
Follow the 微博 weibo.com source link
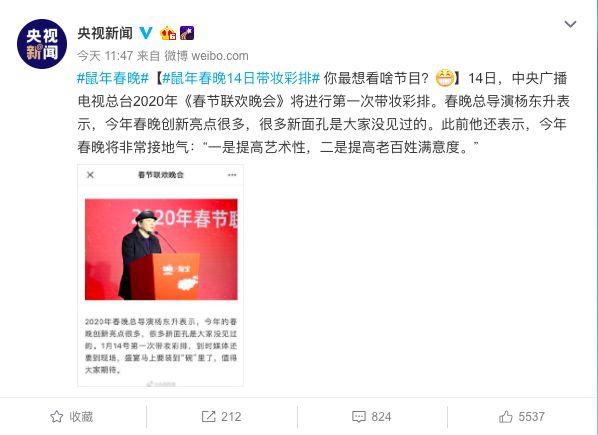[x=206, y=56]
